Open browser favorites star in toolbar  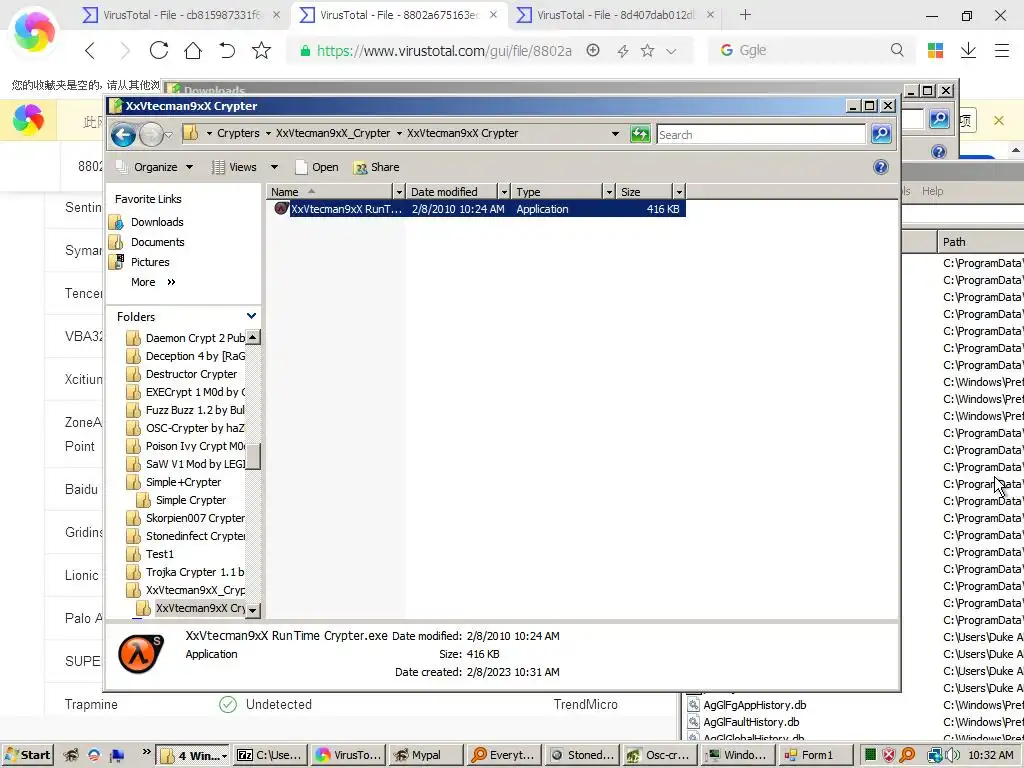261,50
